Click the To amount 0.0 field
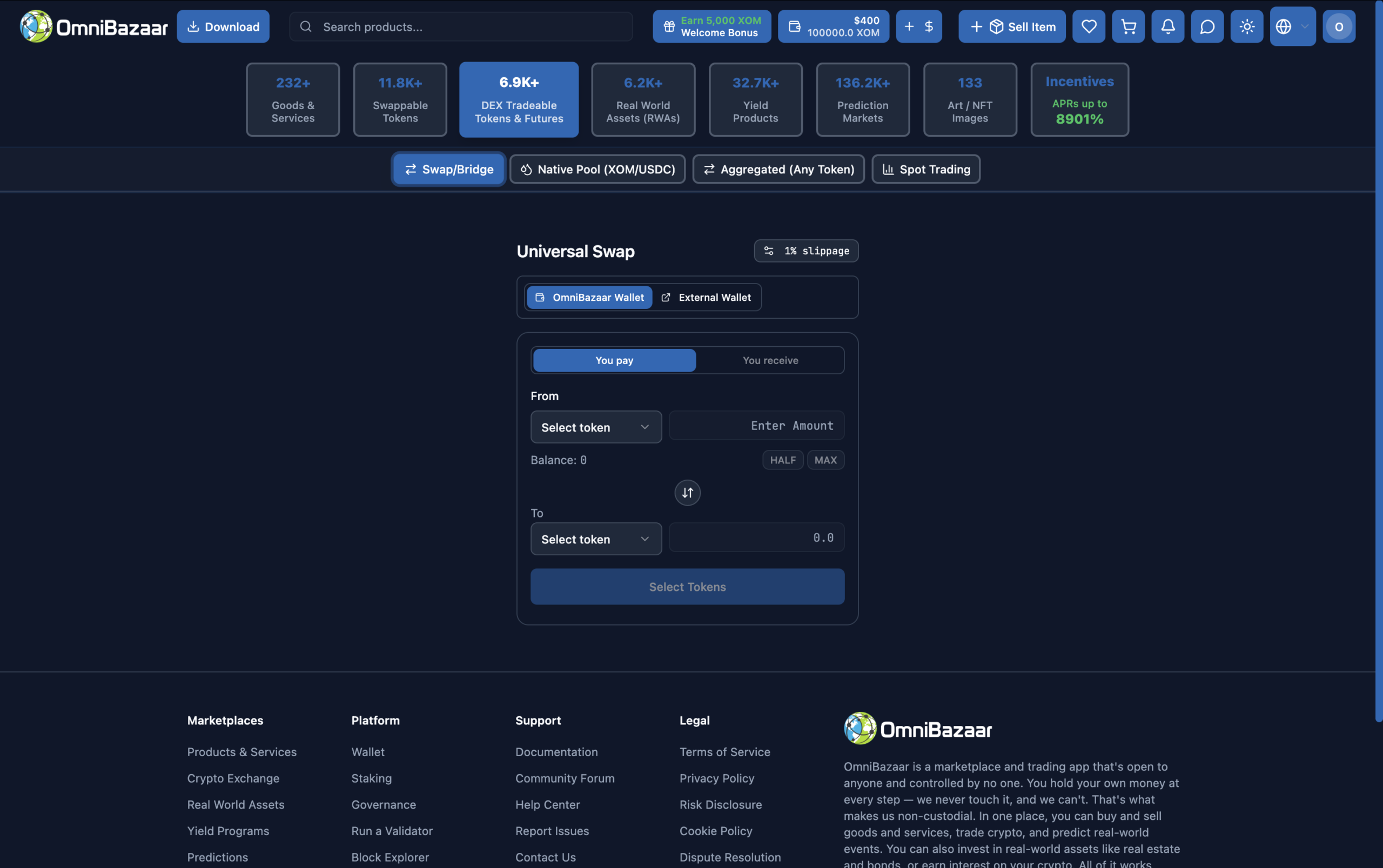 click(757, 537)
